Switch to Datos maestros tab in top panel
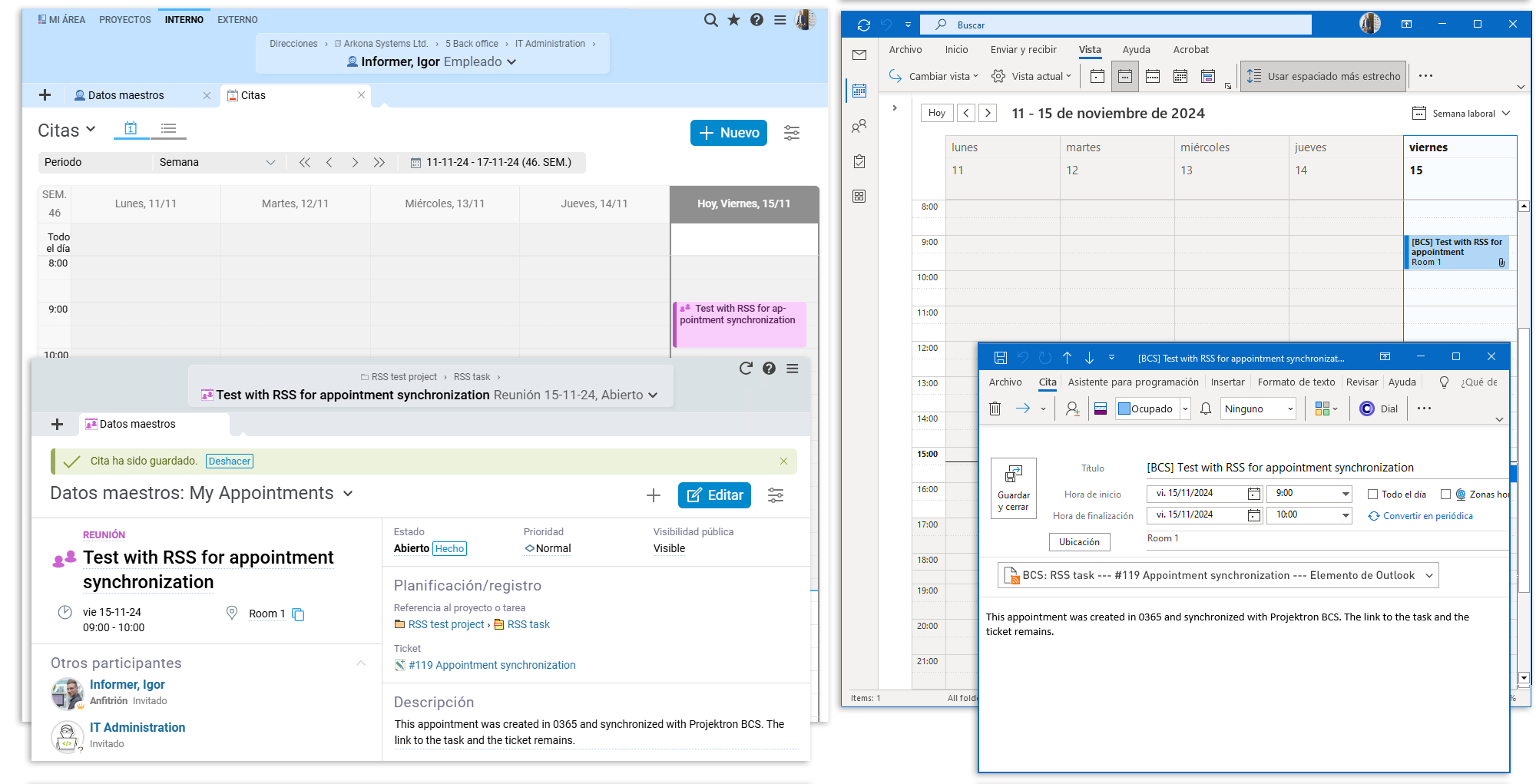 tap(126, 95)
